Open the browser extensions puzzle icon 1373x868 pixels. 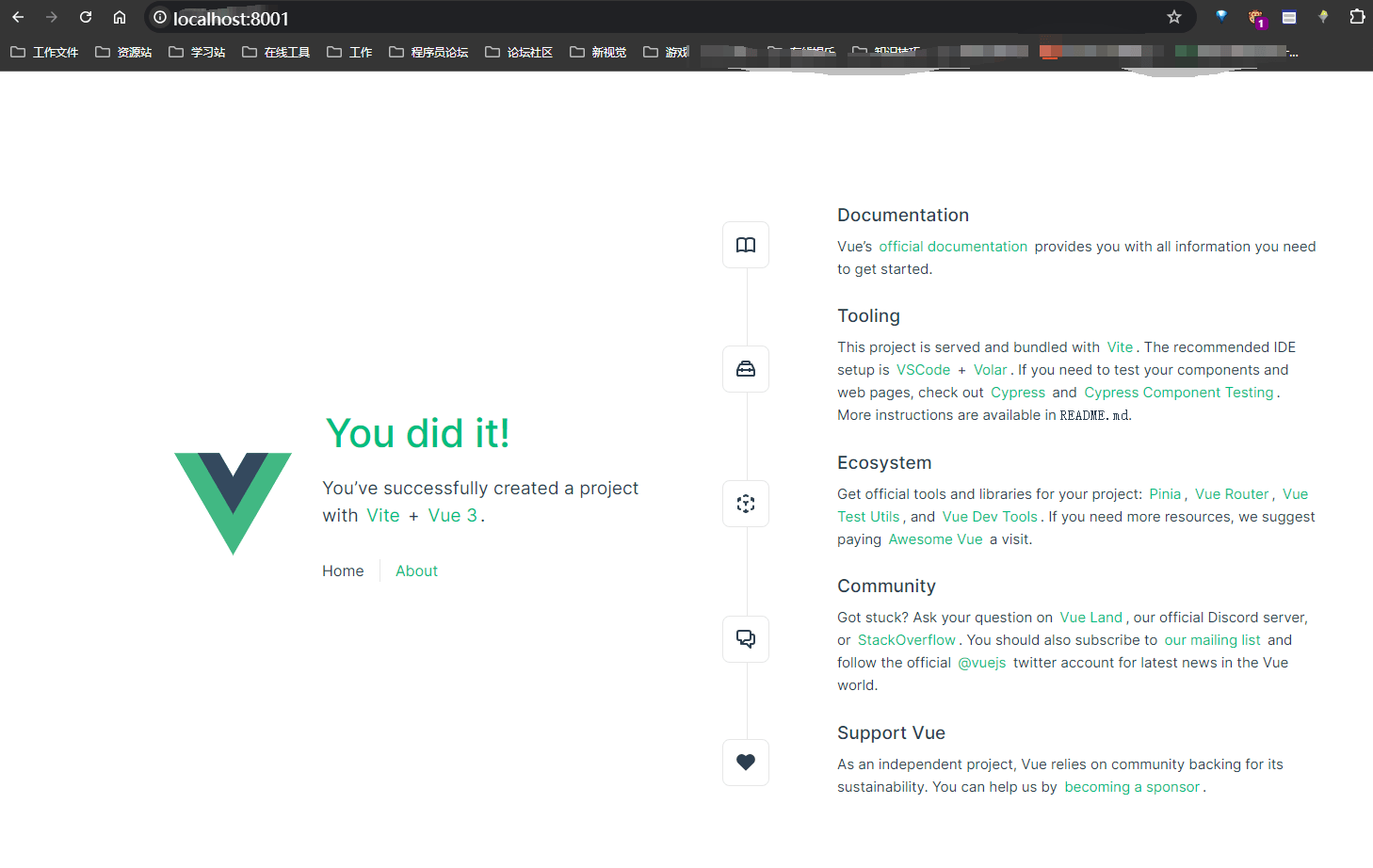[x=1356, y=17]
